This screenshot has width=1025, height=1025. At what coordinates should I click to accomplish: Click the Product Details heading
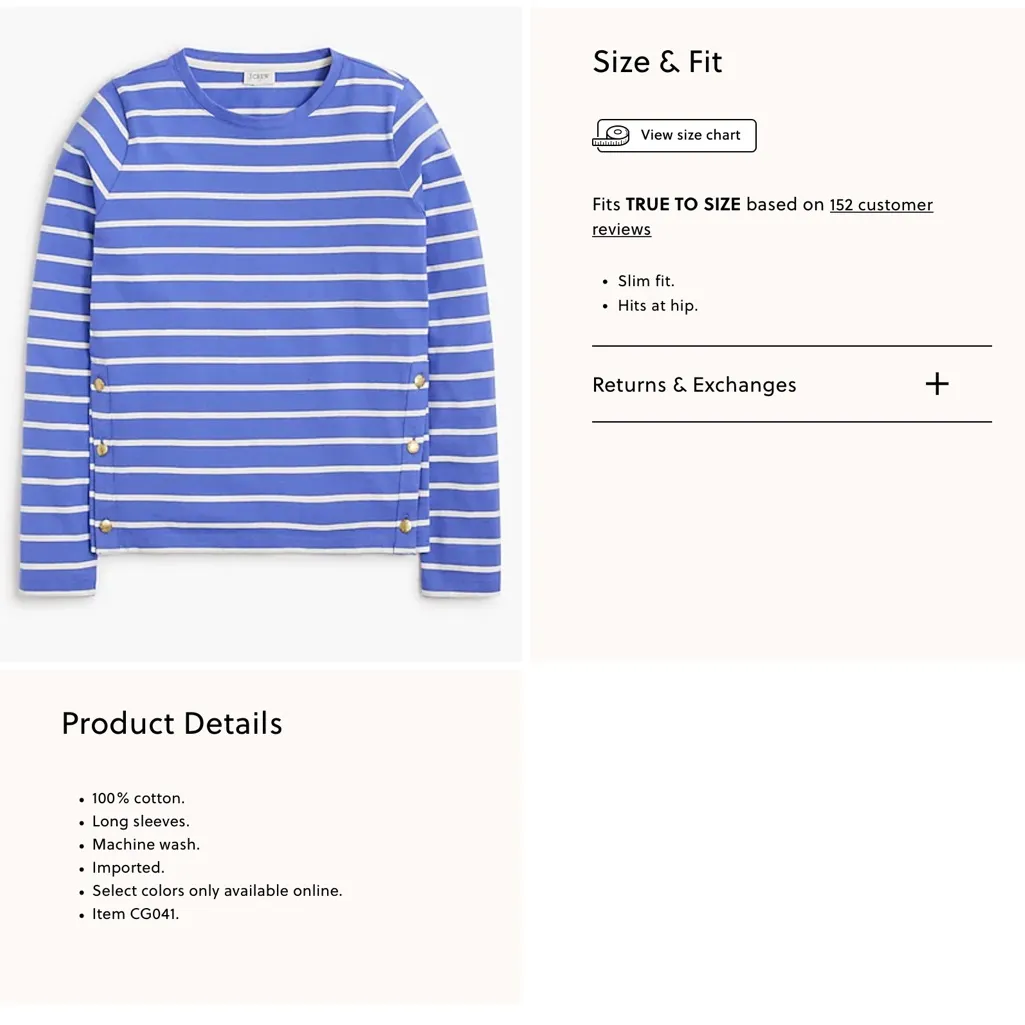171,722
